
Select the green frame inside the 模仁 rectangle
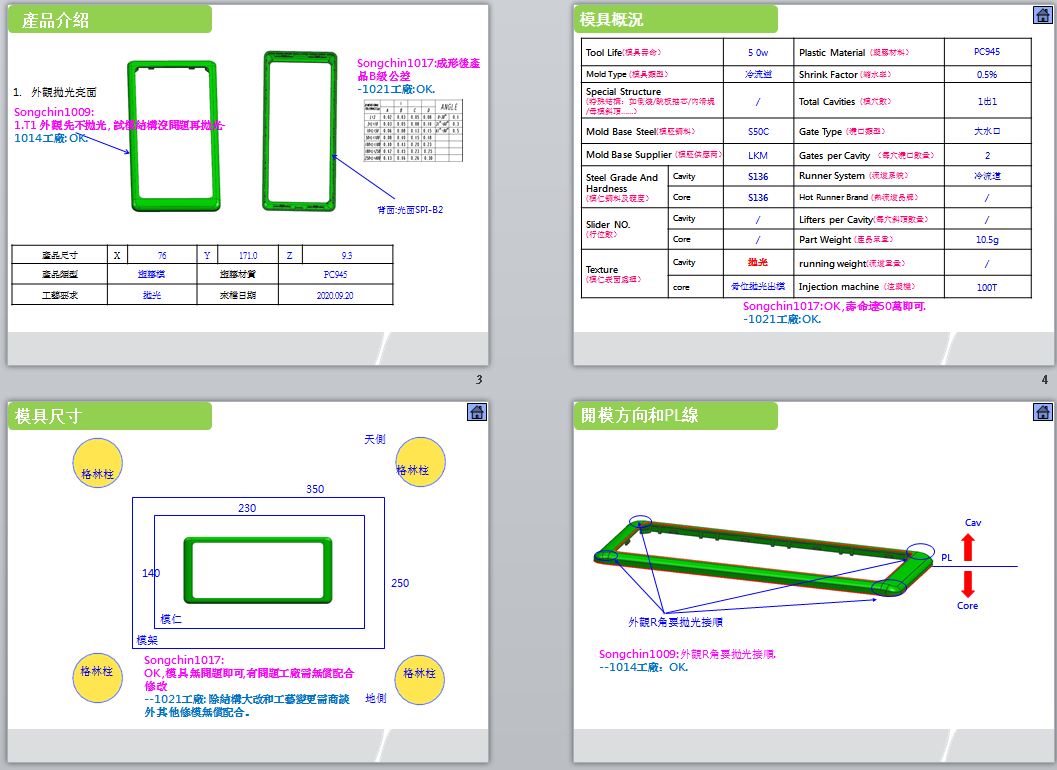258,571
